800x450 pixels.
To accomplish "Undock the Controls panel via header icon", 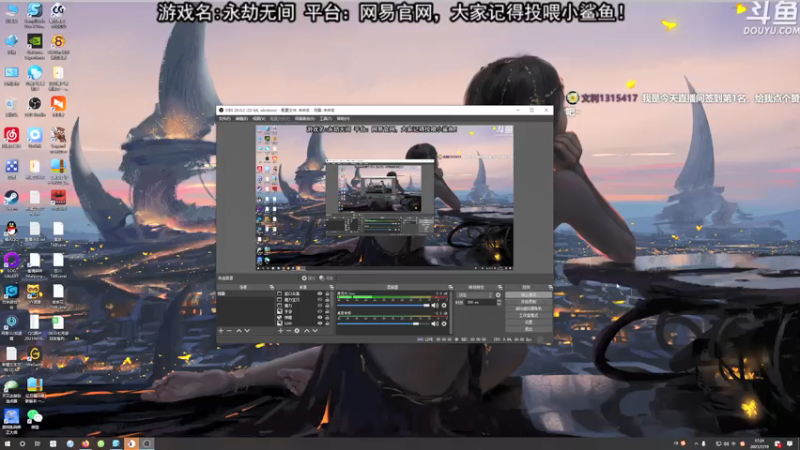I will (550, 287).
